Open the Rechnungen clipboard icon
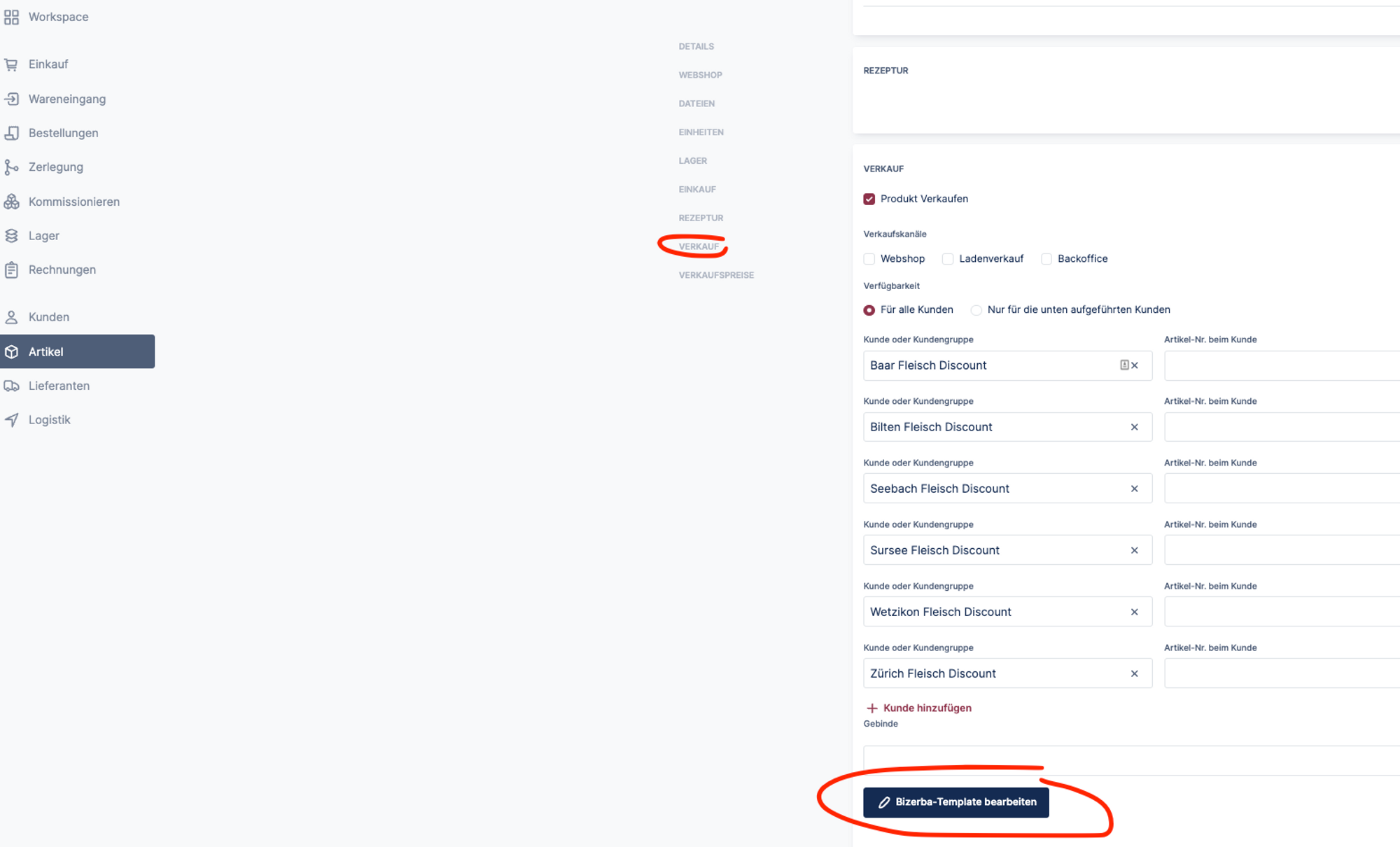 pyautogui.click(x=11, y=269)
